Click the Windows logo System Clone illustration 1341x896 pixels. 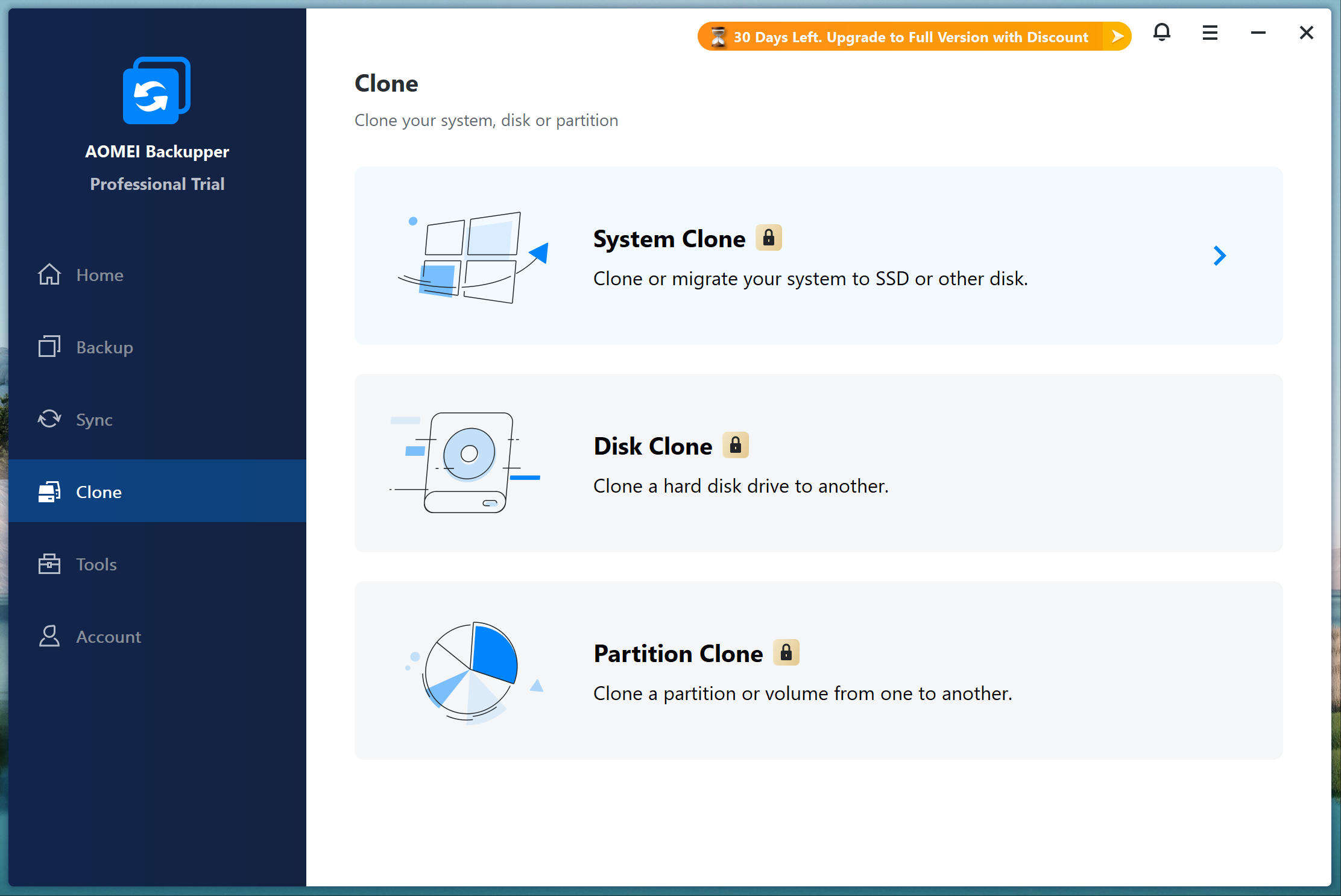473,257
